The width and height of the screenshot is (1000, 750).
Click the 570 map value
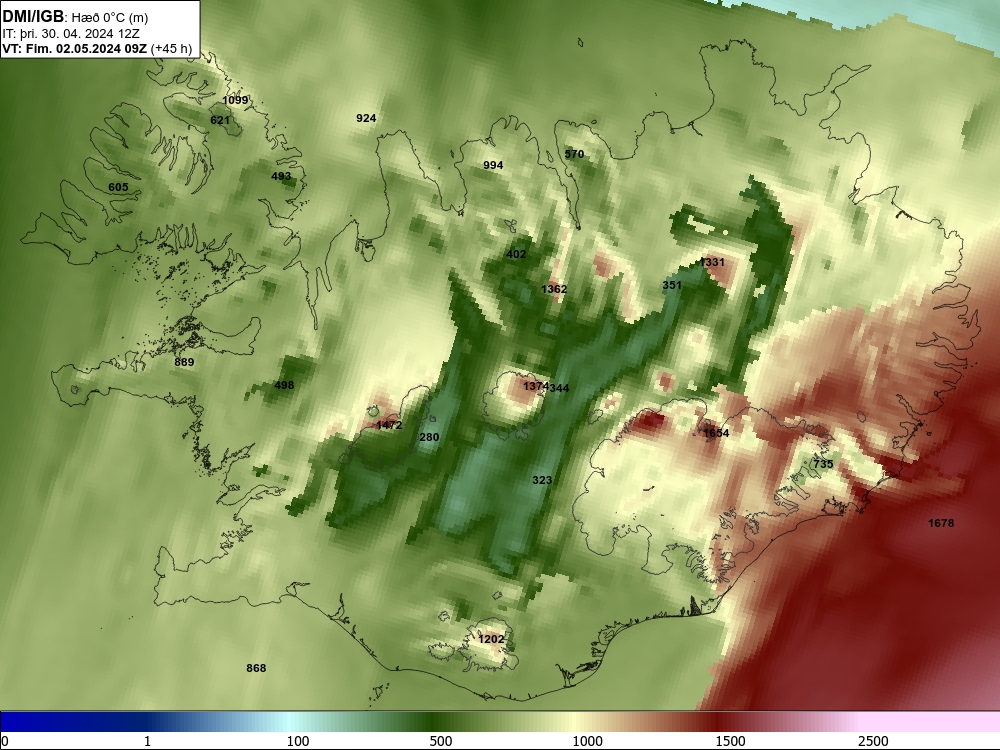click(x=574, y=154)
